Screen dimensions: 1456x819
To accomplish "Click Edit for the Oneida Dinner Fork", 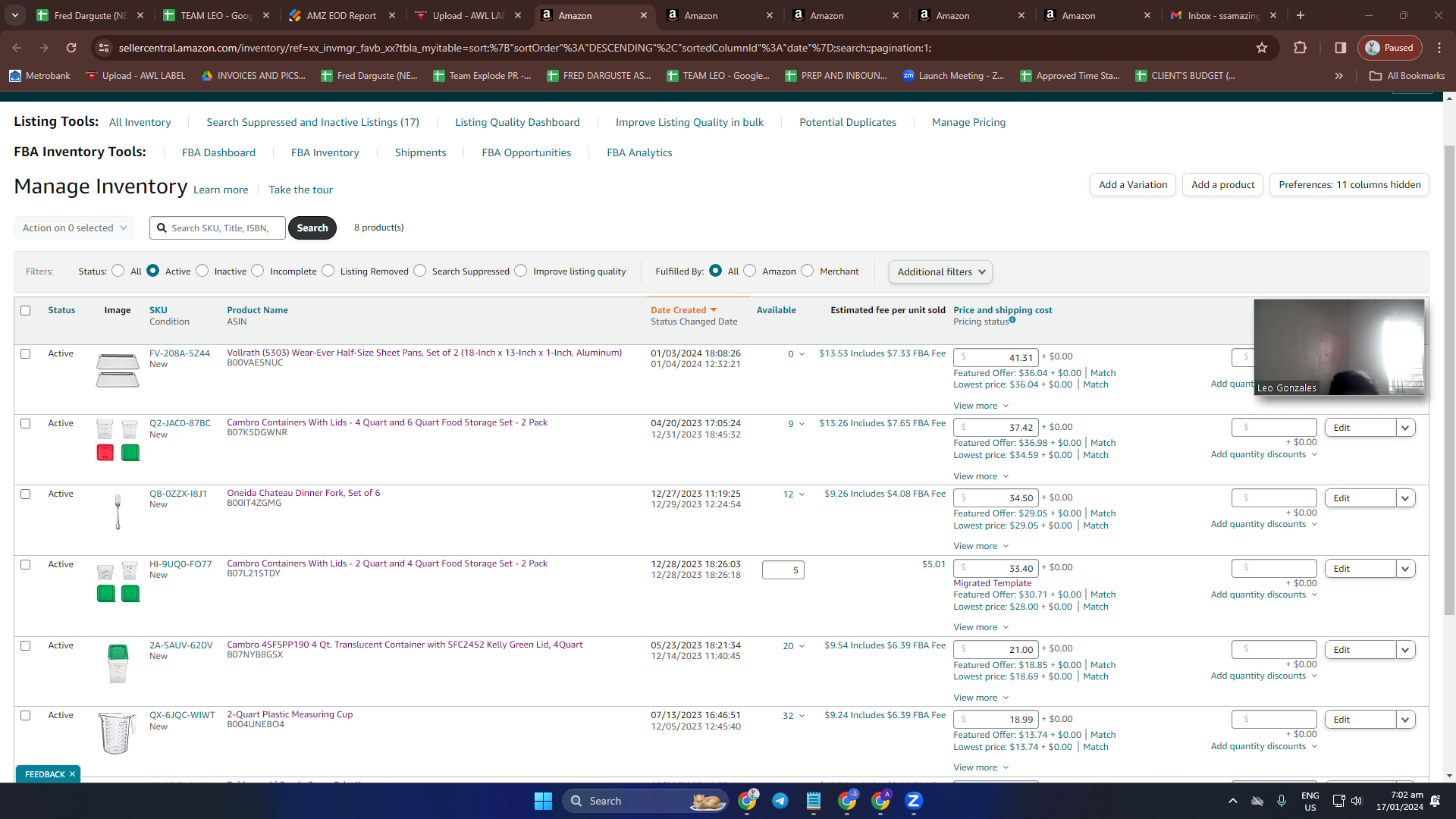I will [1360, 498].
